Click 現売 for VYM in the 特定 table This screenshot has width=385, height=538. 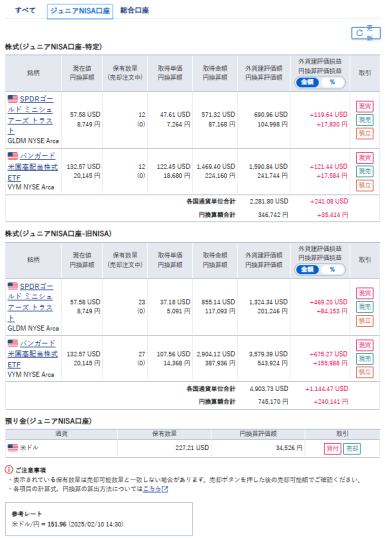tap(364, 171)
